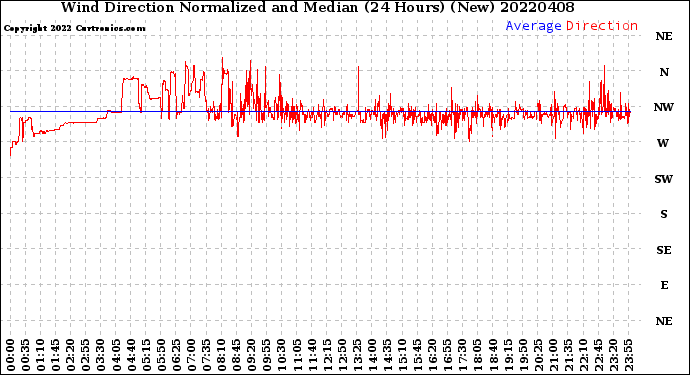The width and height of the screenshot is (690, 375).
Task: Click the 15:10 time label
Action: tap(403, 355)
